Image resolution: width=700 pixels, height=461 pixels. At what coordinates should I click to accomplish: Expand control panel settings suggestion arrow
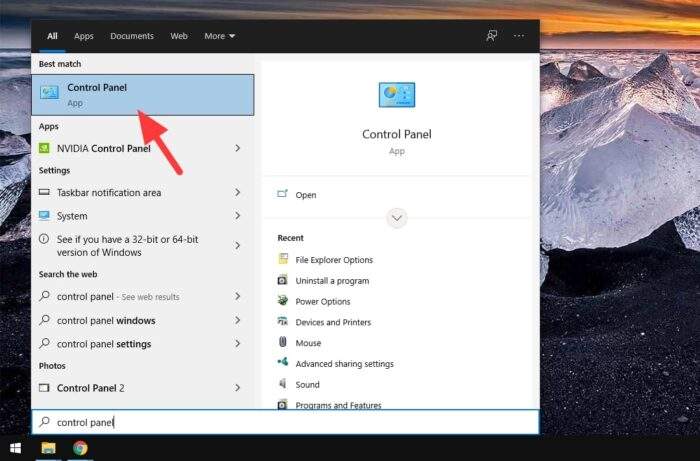pos(238,343)
